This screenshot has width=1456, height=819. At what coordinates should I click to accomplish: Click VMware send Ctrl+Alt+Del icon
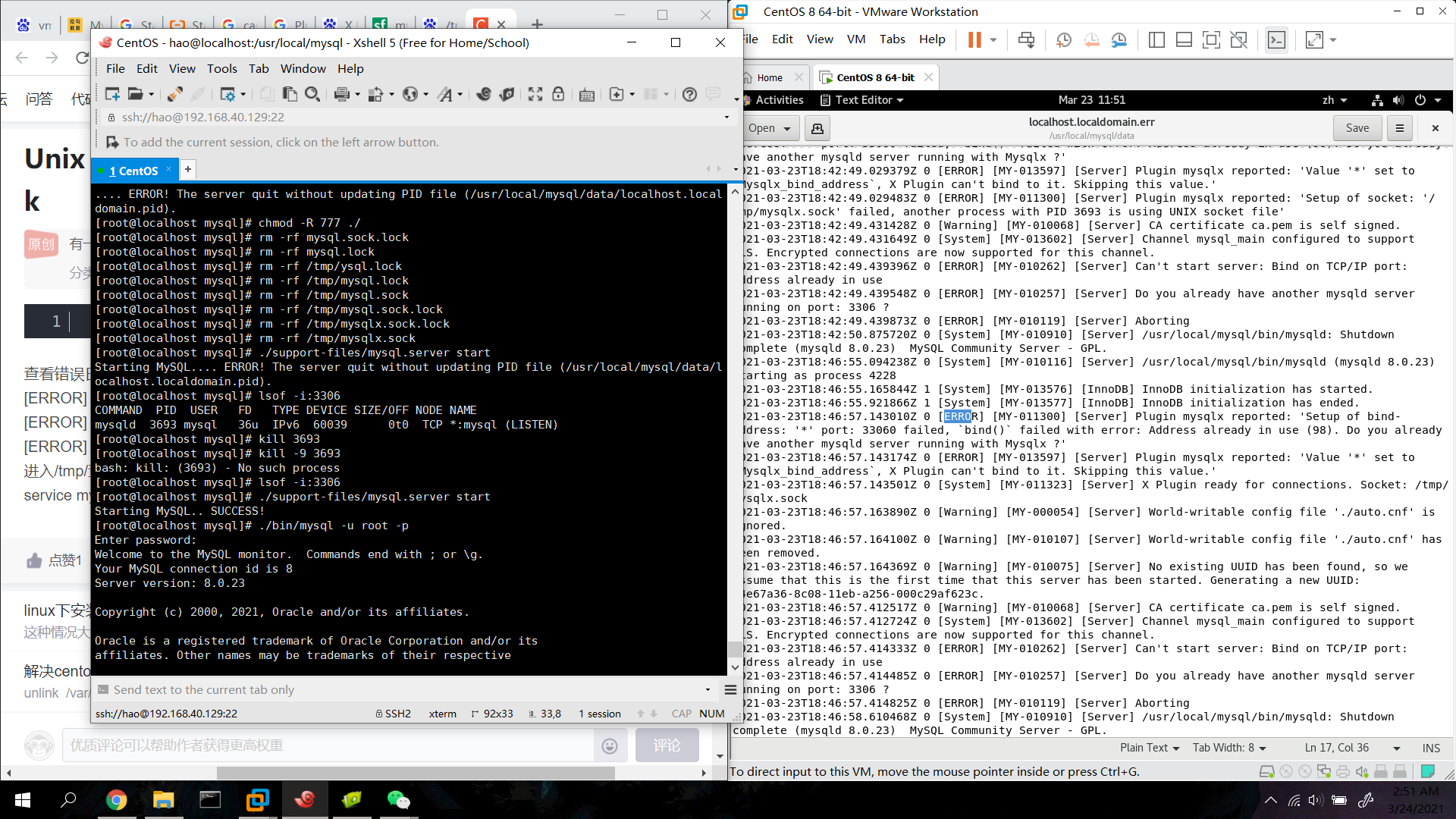click(1026, 40)
